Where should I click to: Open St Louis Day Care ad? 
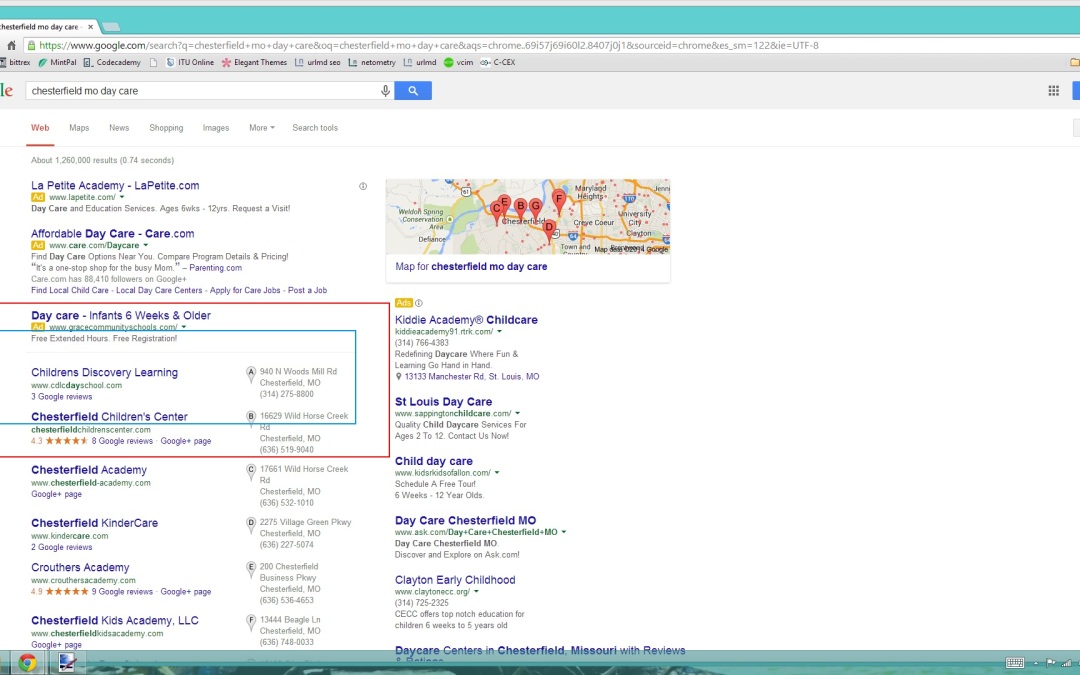point(443,402)
